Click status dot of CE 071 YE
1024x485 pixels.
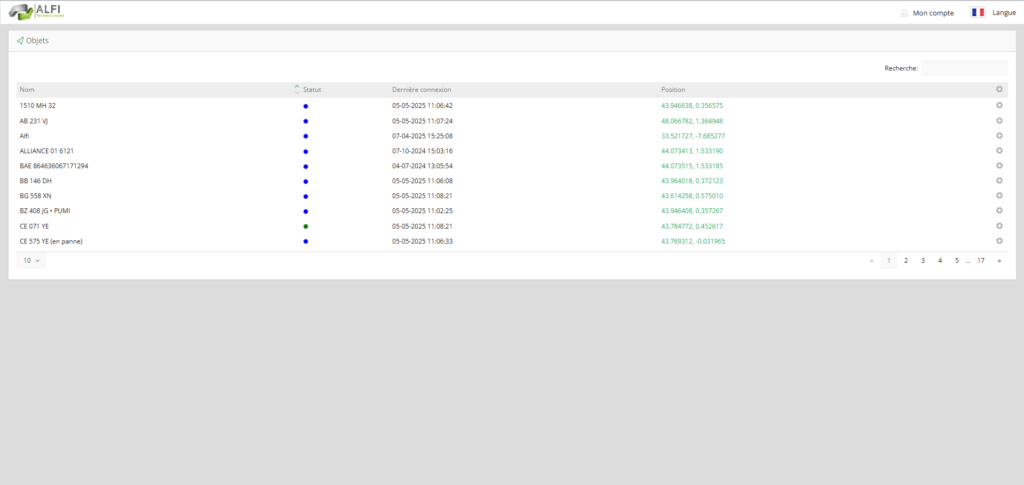305,226
